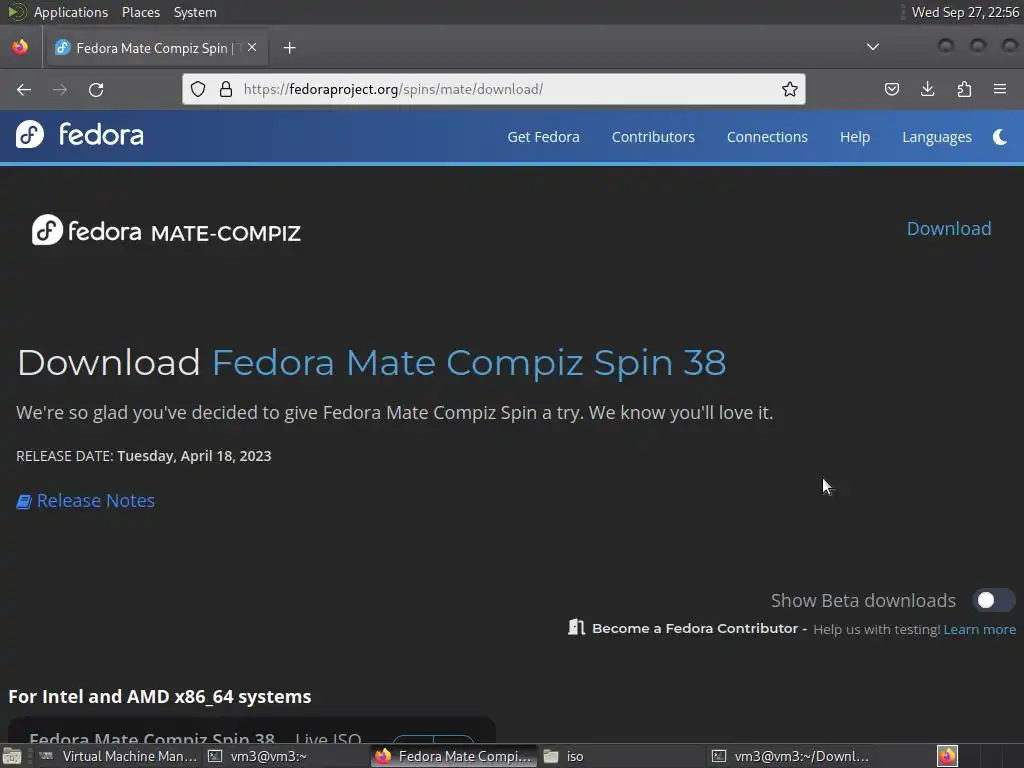The height and width of the screenshot is (768, 1024).
Task: Switch the Show Beta downloads toggle
Action: pyautogui.click(x=993, y=600)
